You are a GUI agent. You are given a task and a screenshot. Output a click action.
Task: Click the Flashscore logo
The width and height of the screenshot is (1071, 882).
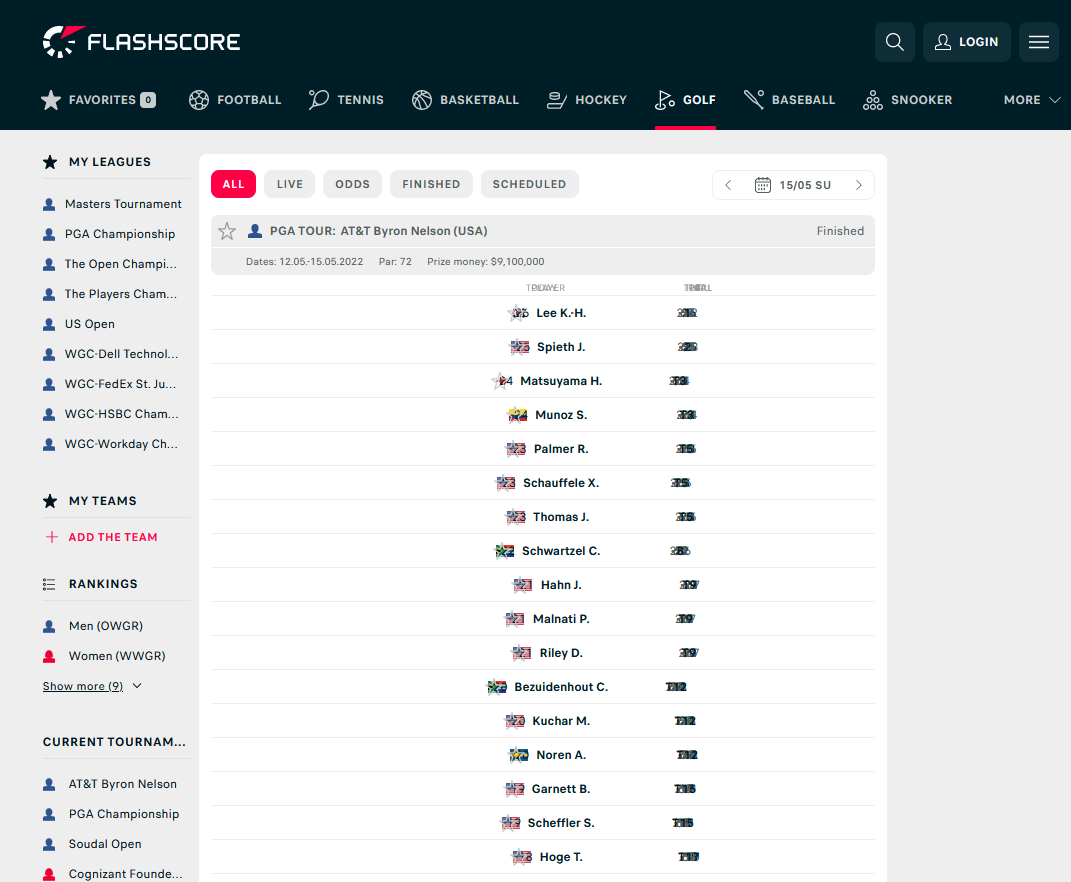[x=141, y=42]
